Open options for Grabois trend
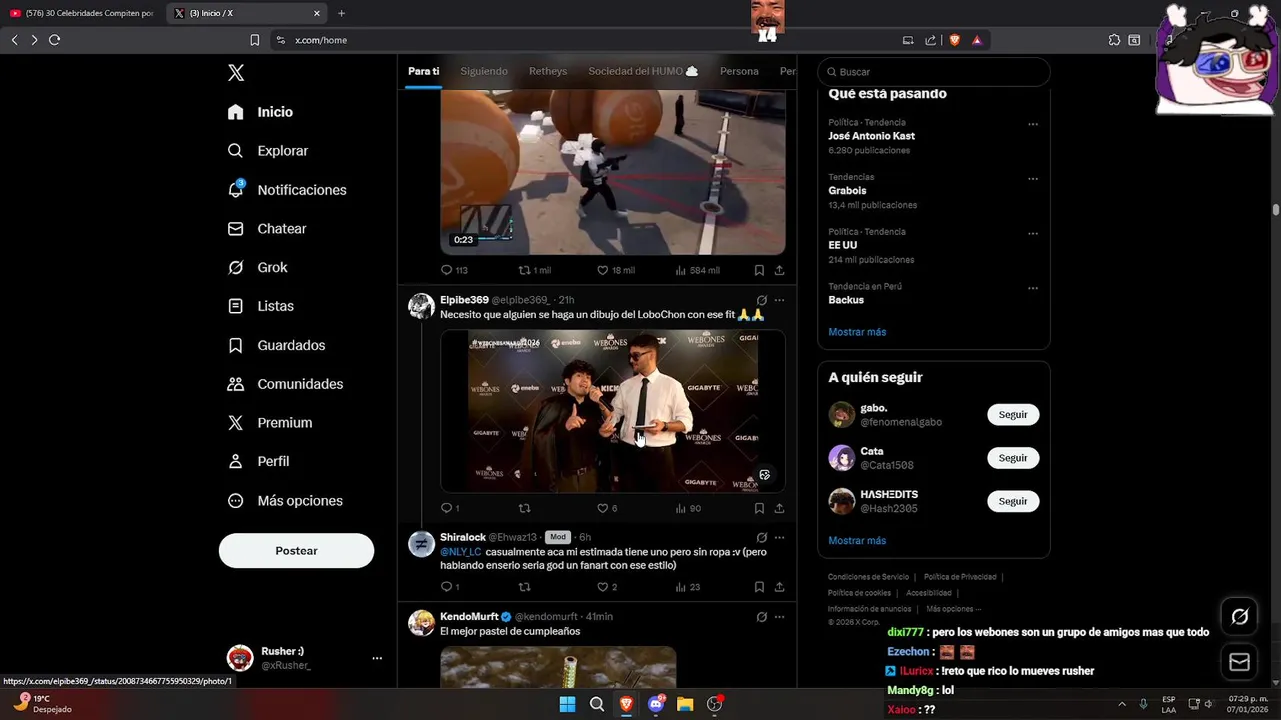 point(1033,179)
